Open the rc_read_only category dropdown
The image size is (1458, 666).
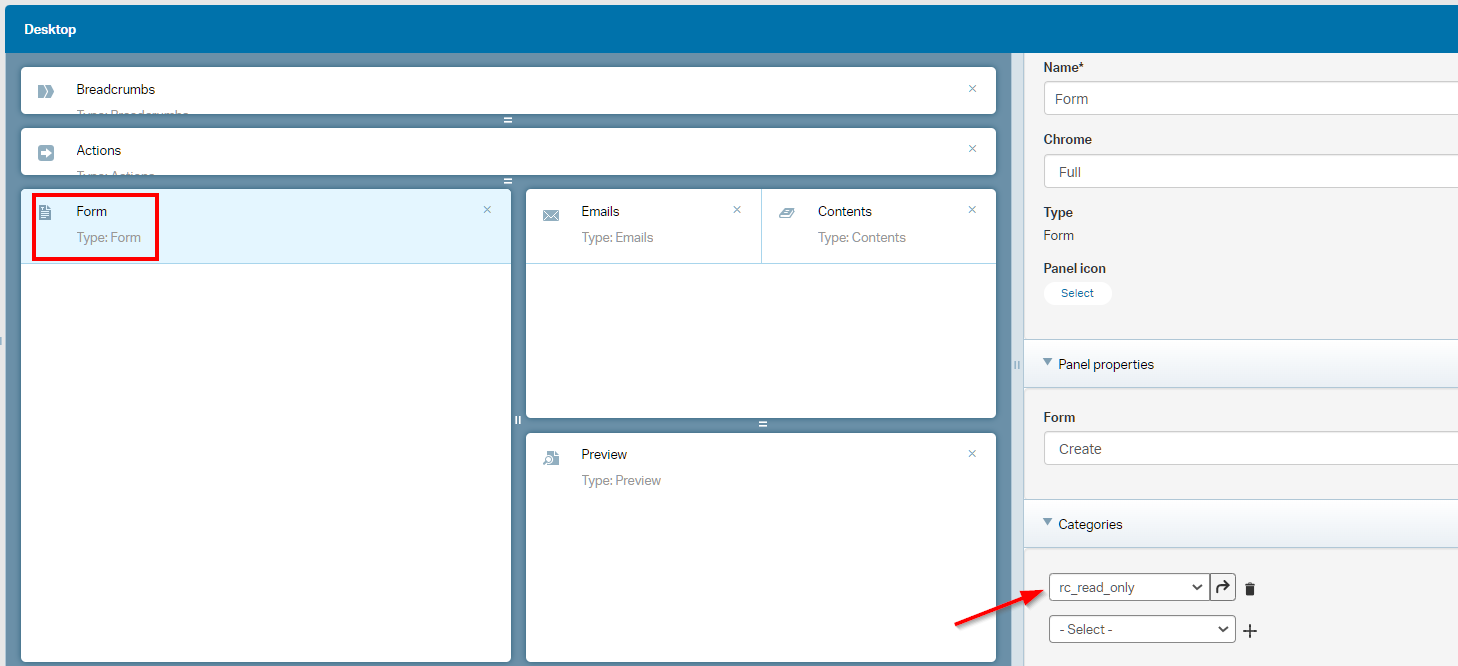(1129, 588)
